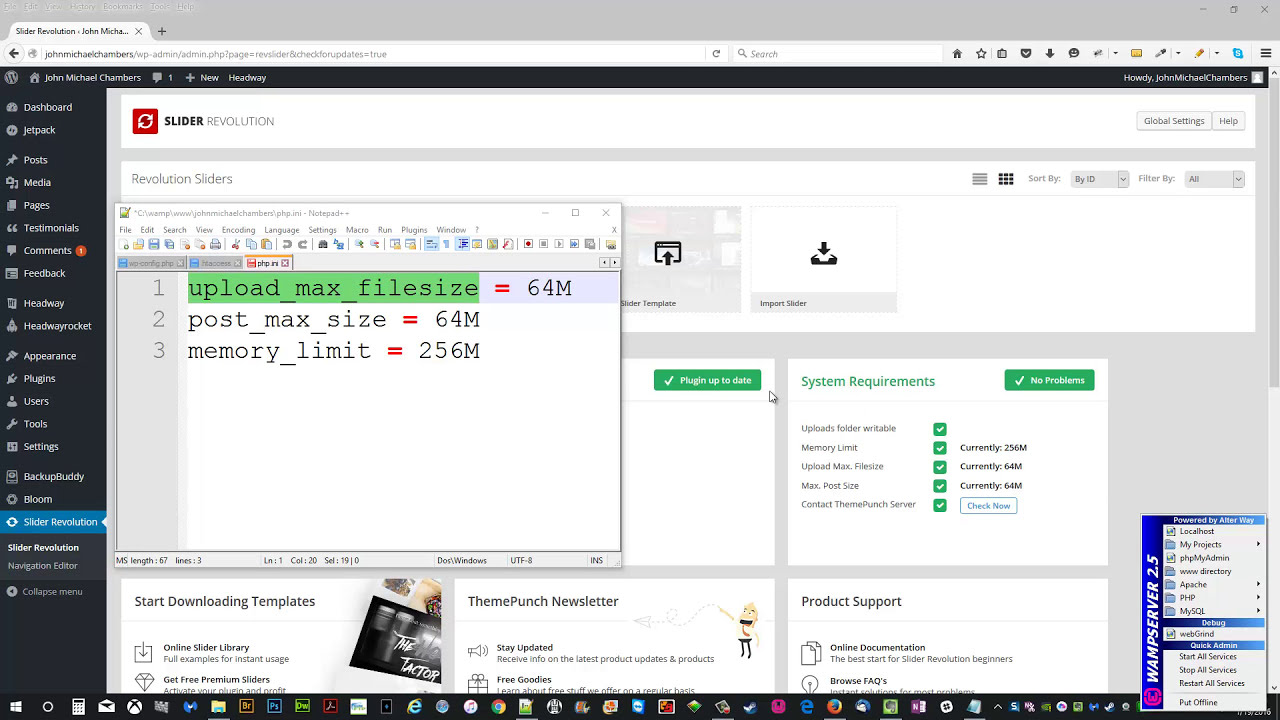1280x720 pixels.
Task: Open Chrome from taskbar
Action: pyautogui.click(x=498, y=707)
